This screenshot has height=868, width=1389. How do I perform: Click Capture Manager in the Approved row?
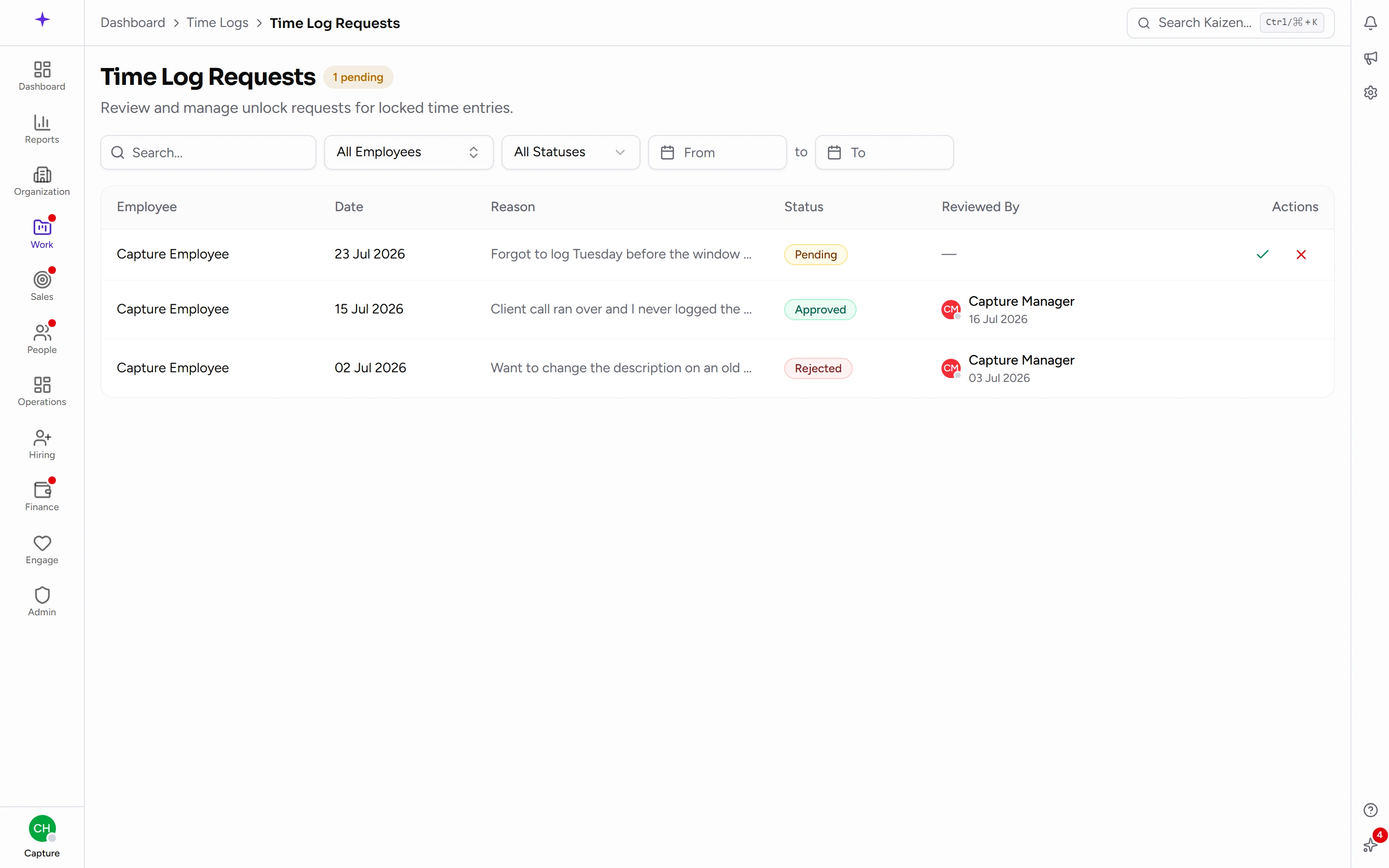click(1021, 301)
